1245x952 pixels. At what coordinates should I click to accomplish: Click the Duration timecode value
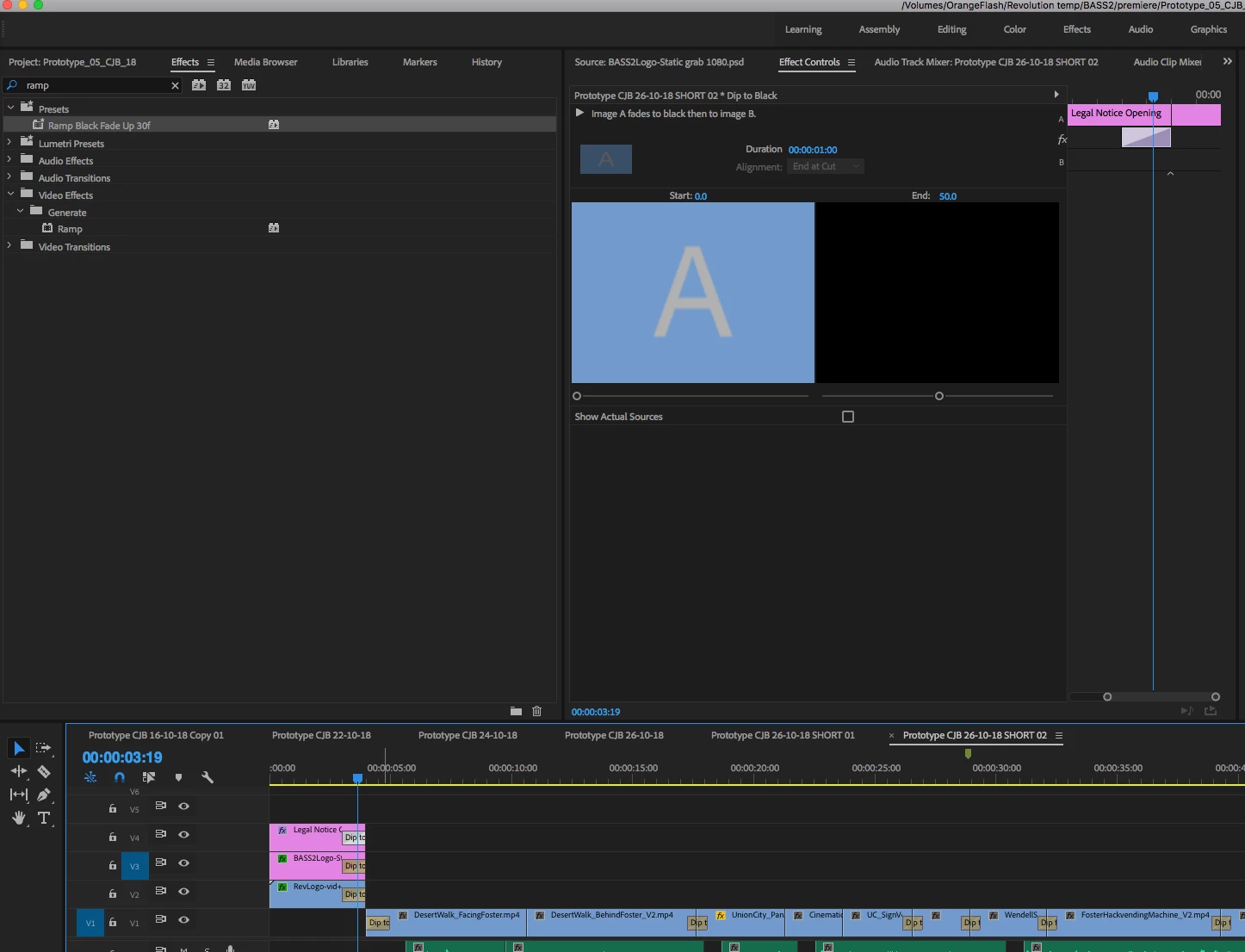click(813, 150)
